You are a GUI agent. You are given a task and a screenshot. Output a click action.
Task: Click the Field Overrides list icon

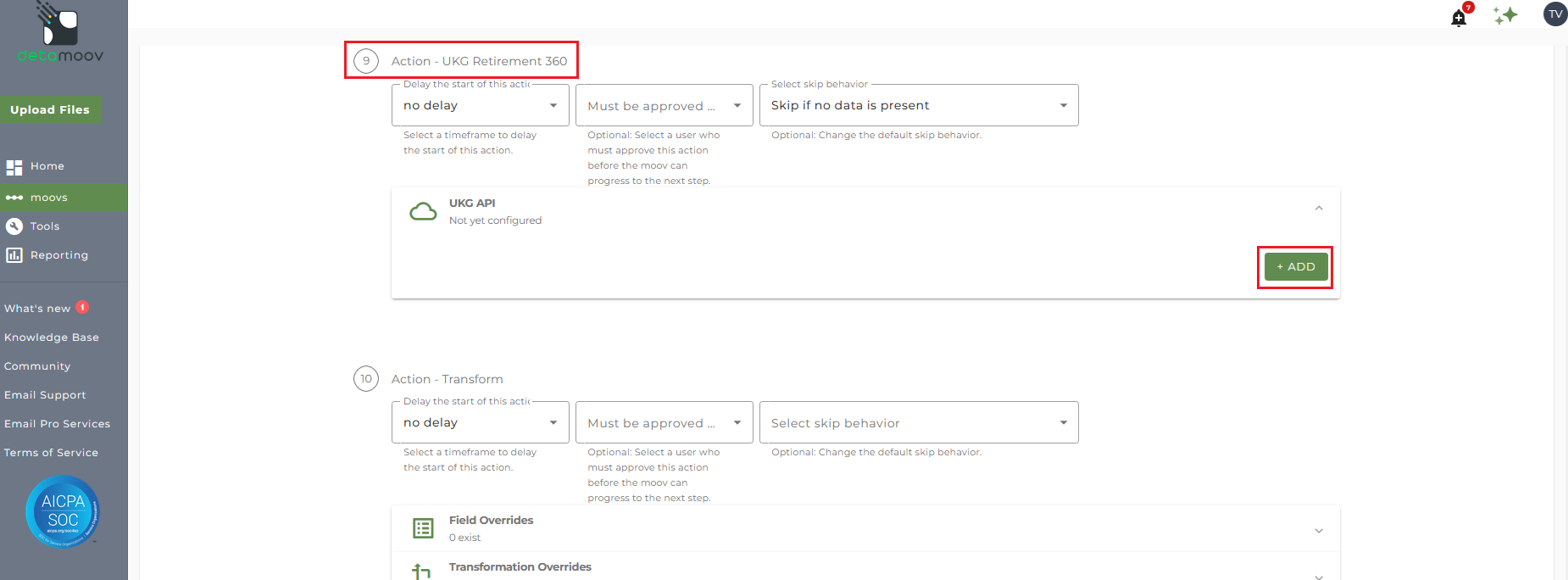pos(423,528)
